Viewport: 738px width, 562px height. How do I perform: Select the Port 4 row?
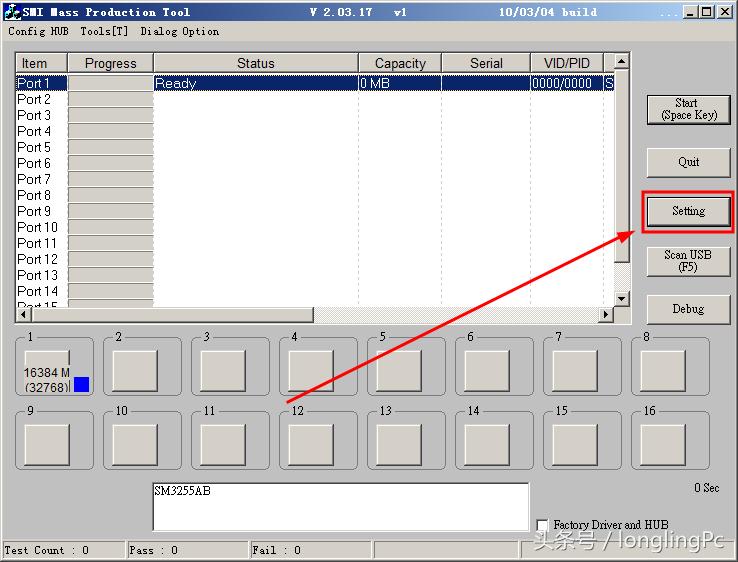tap(315, 131)
